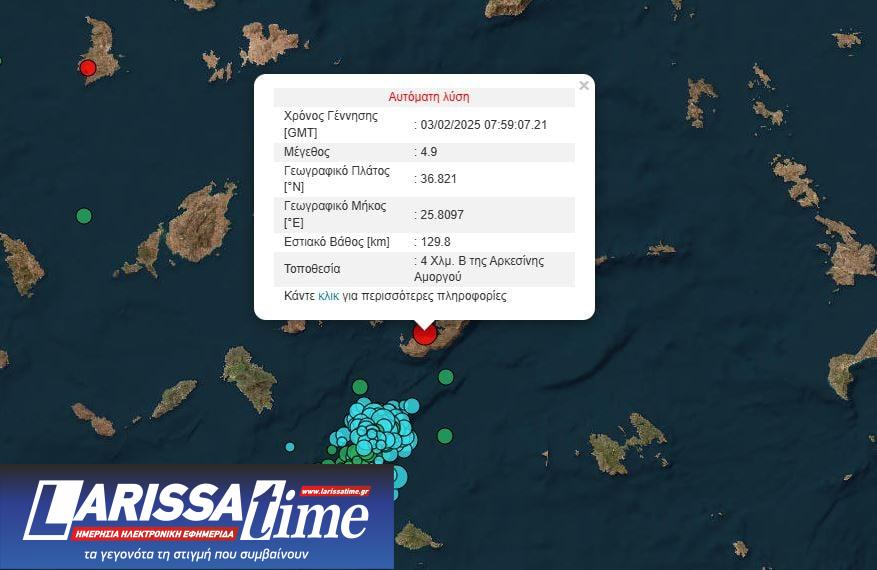This screenshot has height=570, width=877.
Task: Click the green marker right of the cyan cluster
Action: [445, 436]
